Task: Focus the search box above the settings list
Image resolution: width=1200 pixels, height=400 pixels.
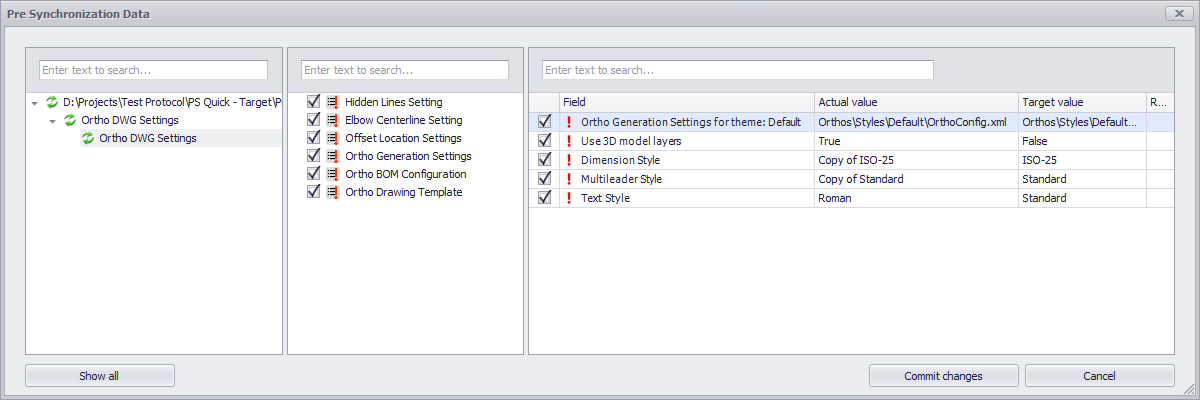Action: 405,70
